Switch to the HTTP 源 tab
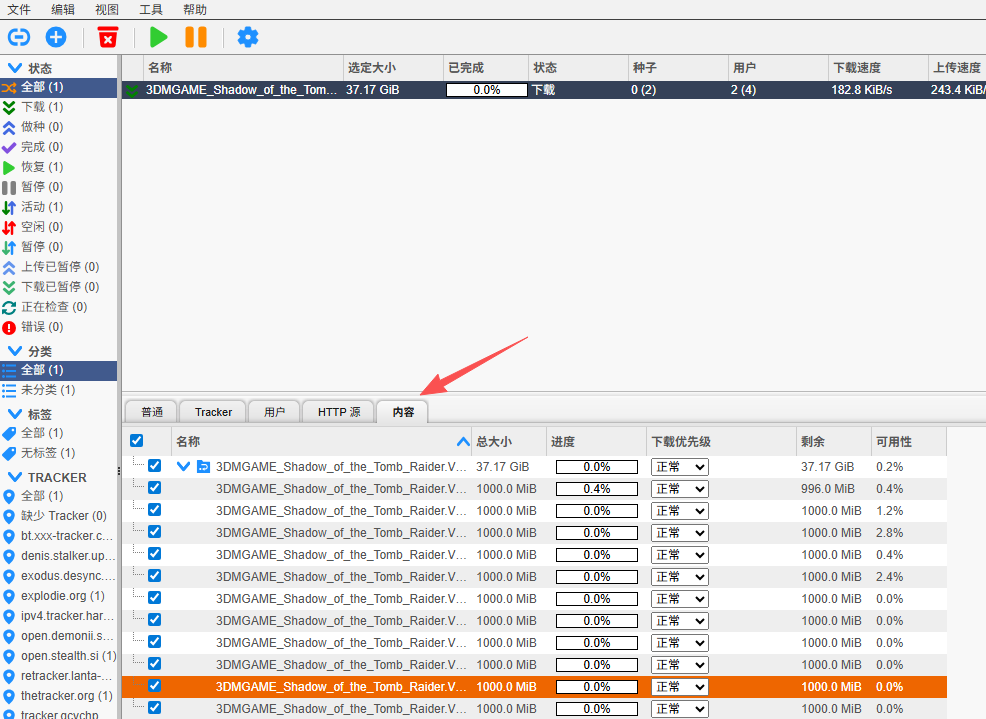The width and height of the screenshot is (986, 719). click(x=339, y=412)
